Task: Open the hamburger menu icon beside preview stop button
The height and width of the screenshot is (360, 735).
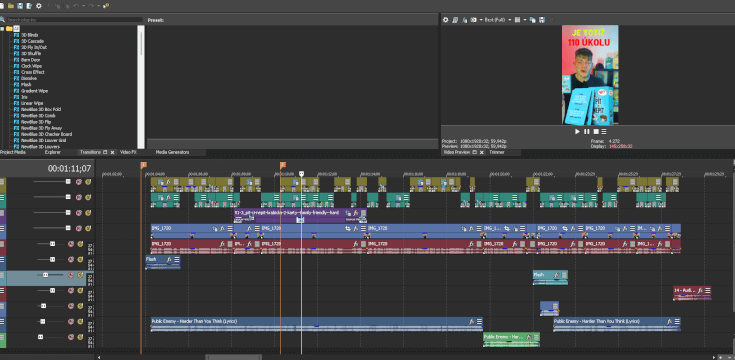Action: point(604,132)
